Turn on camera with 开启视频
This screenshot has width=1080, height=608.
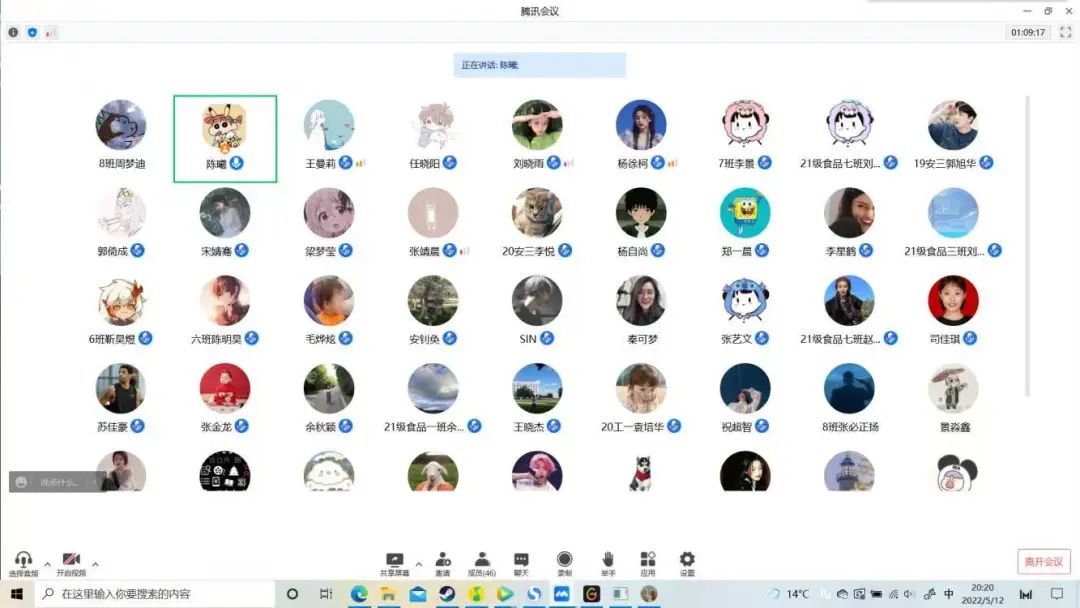[x=71, y=562]
